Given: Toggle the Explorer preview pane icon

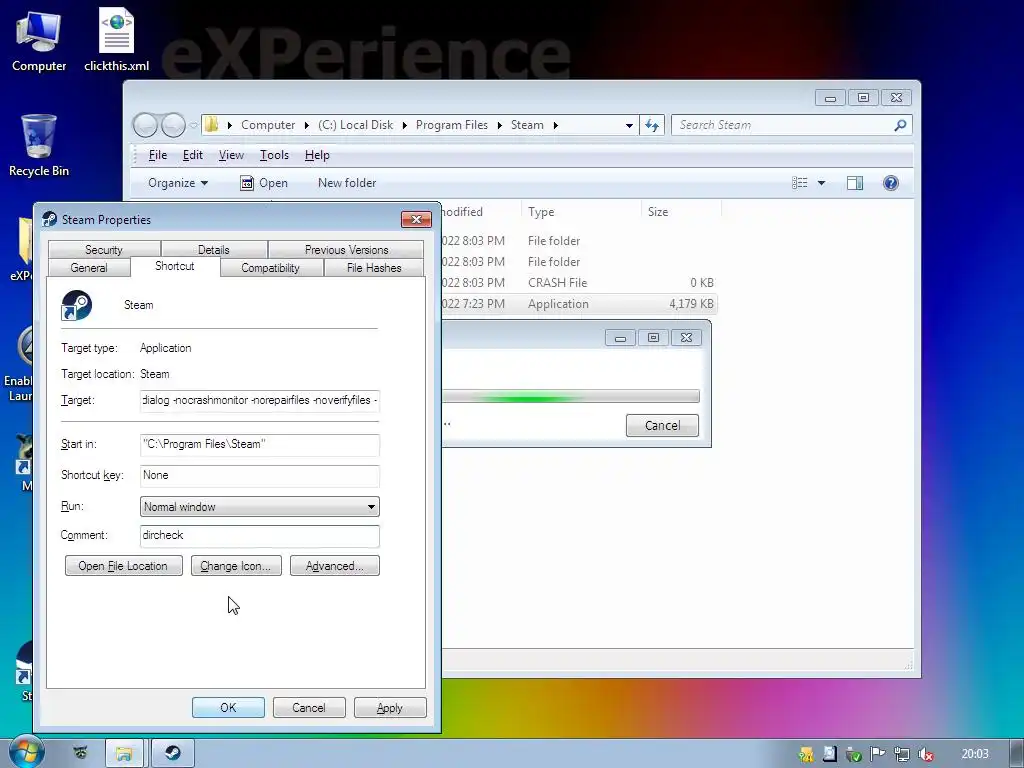Looking at the screenshot, I should [x=855, y=183].
